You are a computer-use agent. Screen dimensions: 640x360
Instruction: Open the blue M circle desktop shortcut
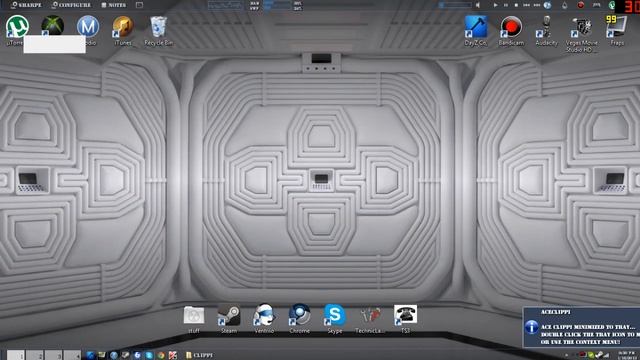coord(88,27)
